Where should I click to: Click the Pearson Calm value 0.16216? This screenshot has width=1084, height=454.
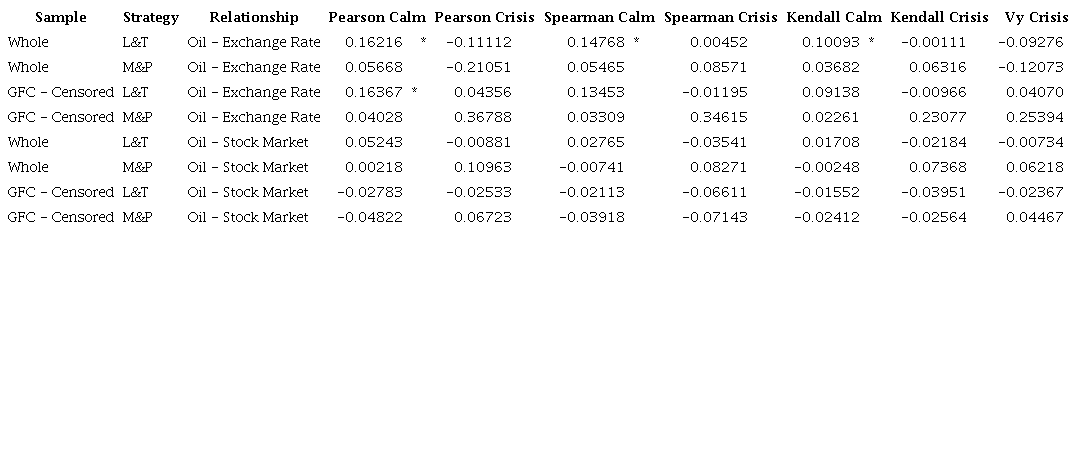(x=374, y=42)
